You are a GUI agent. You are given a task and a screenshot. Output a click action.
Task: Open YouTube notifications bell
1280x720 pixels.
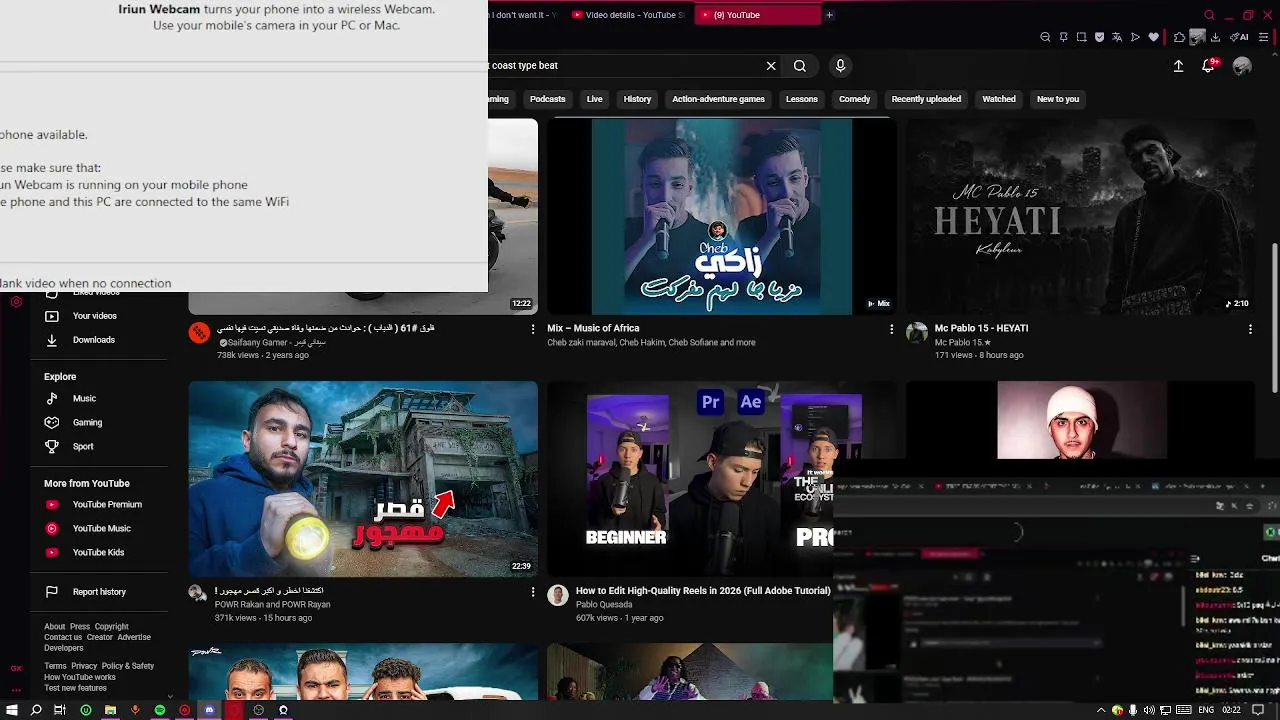pyautogui.click(x=1209, y=65)
